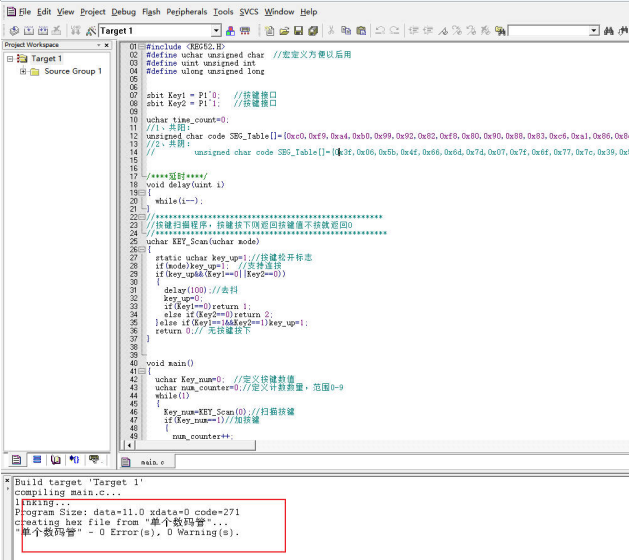Open the Target 1 selection dropdown
Viewport: 629px width, 560px height.
pos(217,31)
